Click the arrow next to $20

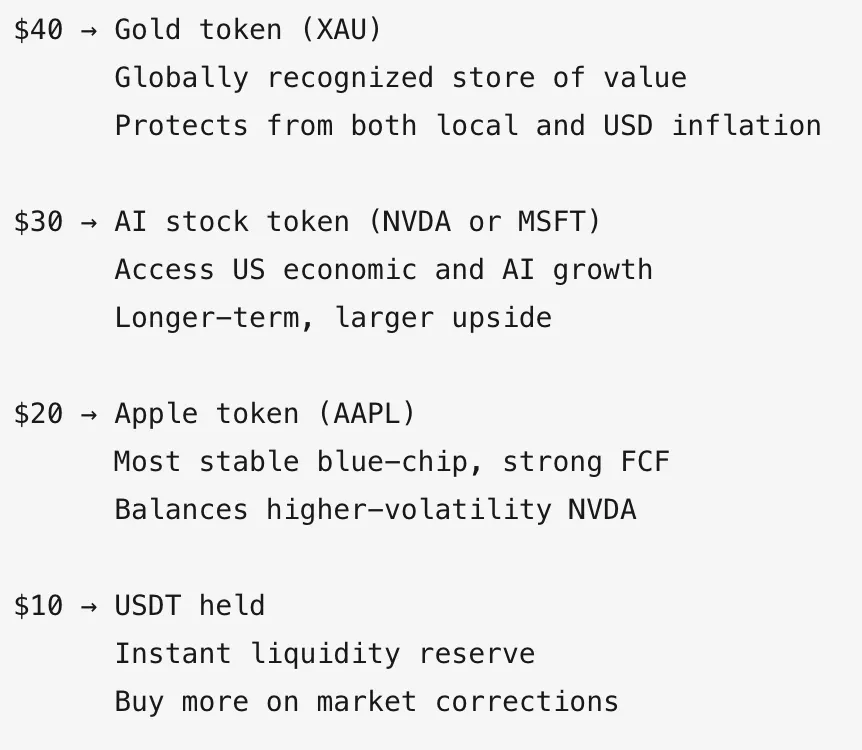pyautogui.click(x=89, y=415)
